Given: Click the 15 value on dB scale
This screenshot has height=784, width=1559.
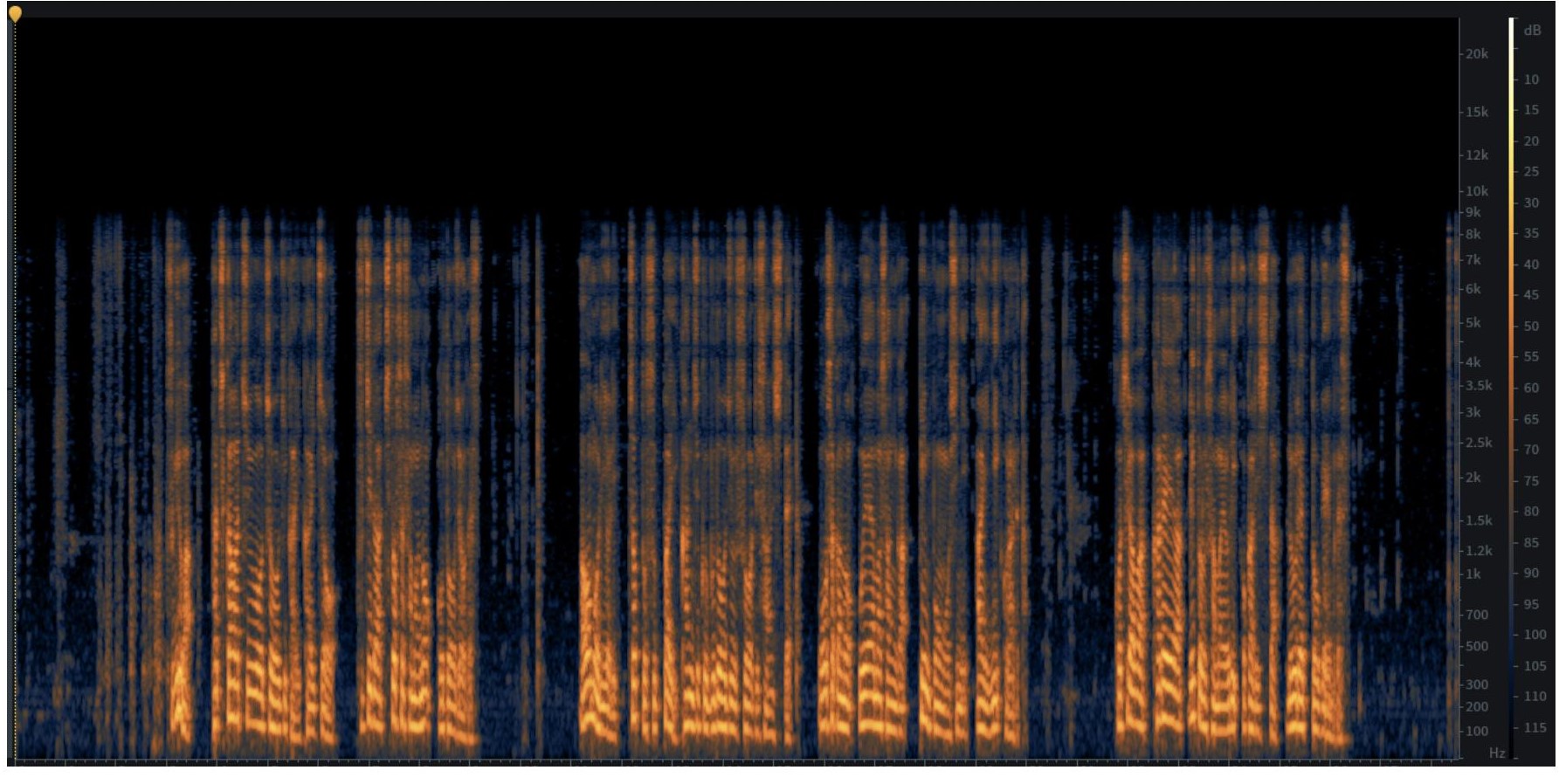Looking at the screenshot, I should tap(1532, 110).
